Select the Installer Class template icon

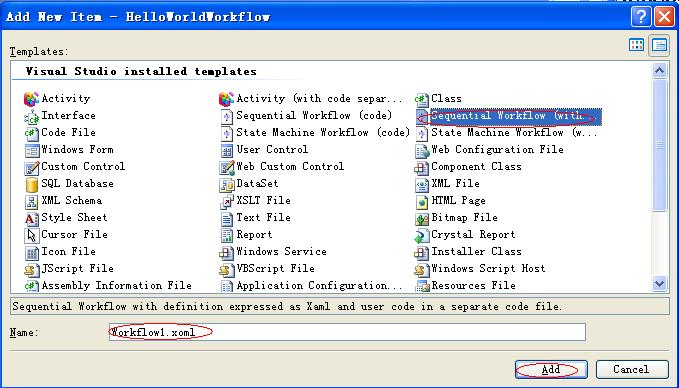coord(421,252)
